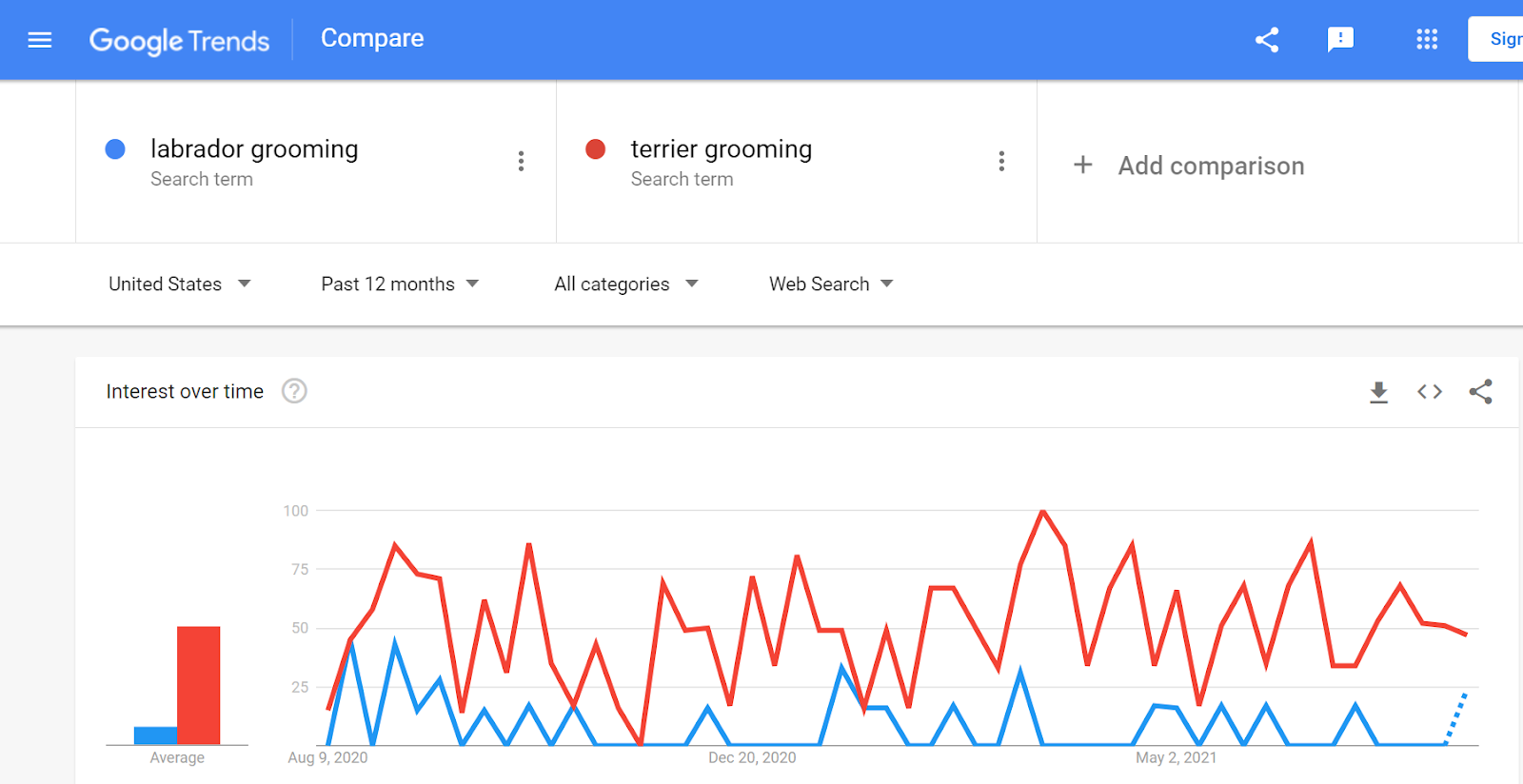Click the share icon in header
1523x784 pixels.
[x=1267, y=40]
